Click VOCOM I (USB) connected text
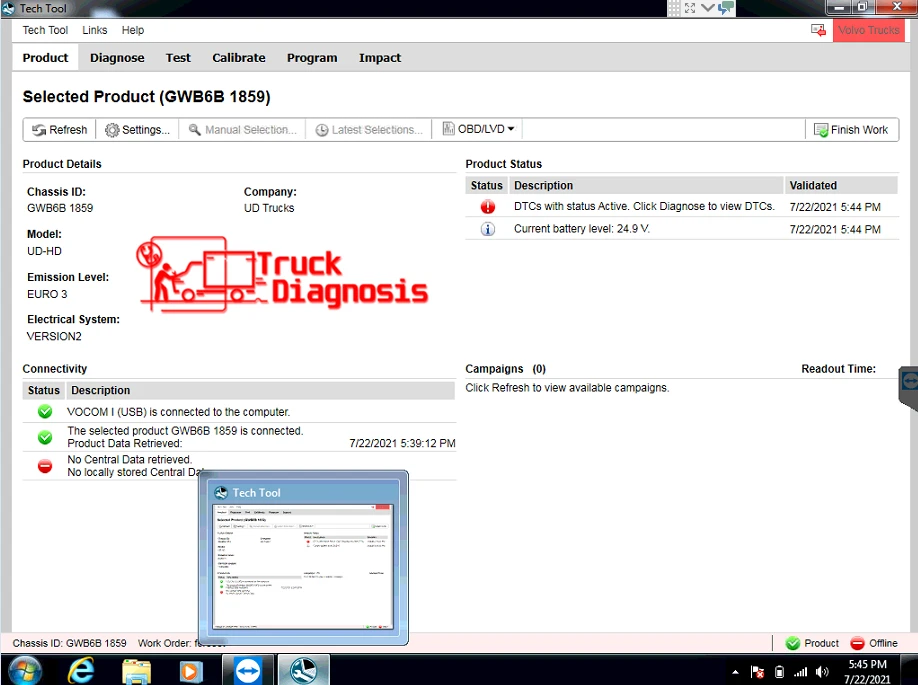The image size is (918, 685). coord(178,412)
